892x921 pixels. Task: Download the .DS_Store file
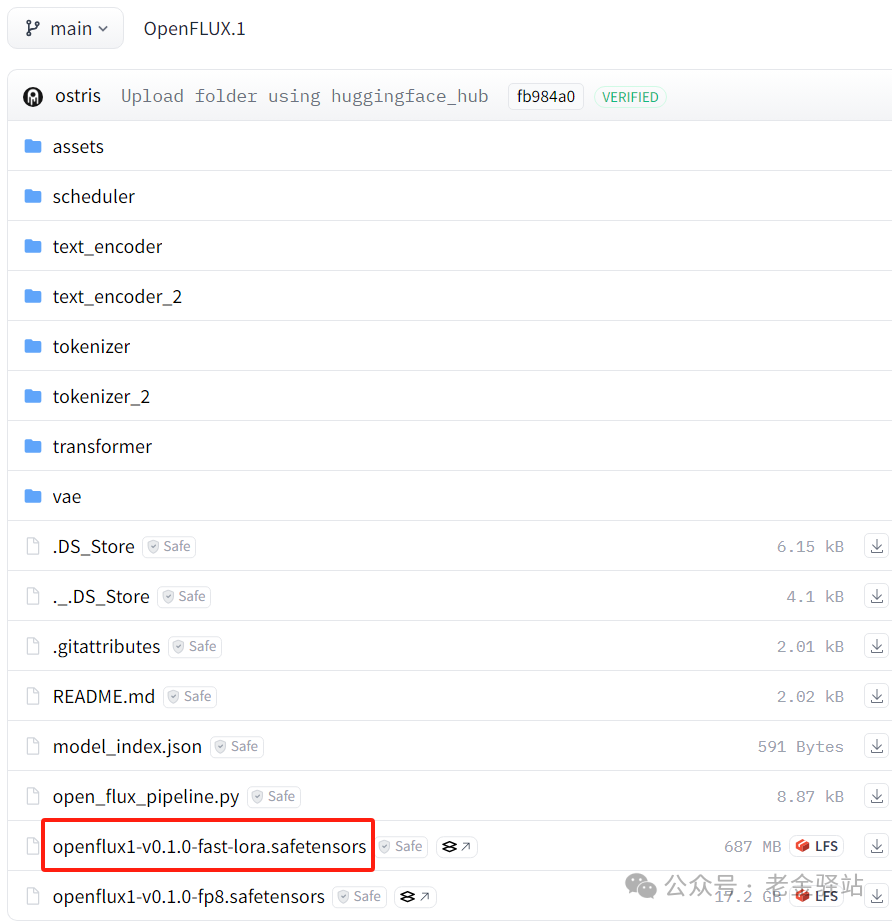(x=877, y=546)
